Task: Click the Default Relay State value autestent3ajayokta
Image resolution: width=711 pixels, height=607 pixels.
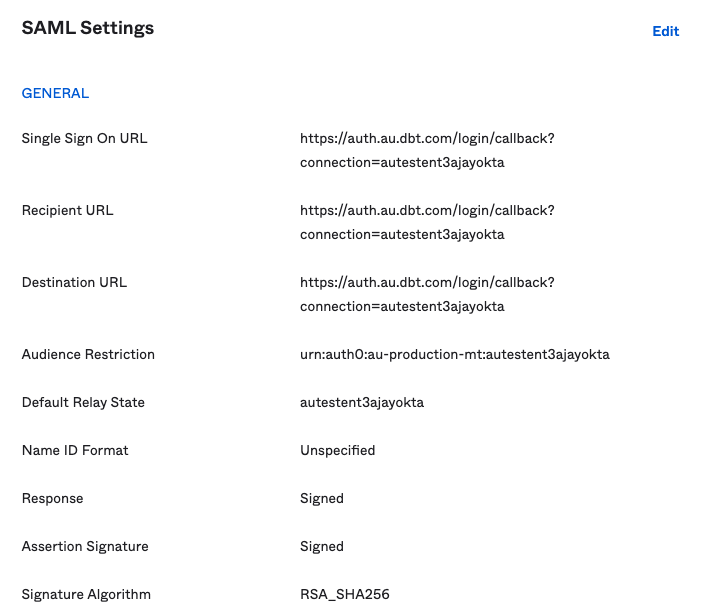Action: click(x=362, y=402)
